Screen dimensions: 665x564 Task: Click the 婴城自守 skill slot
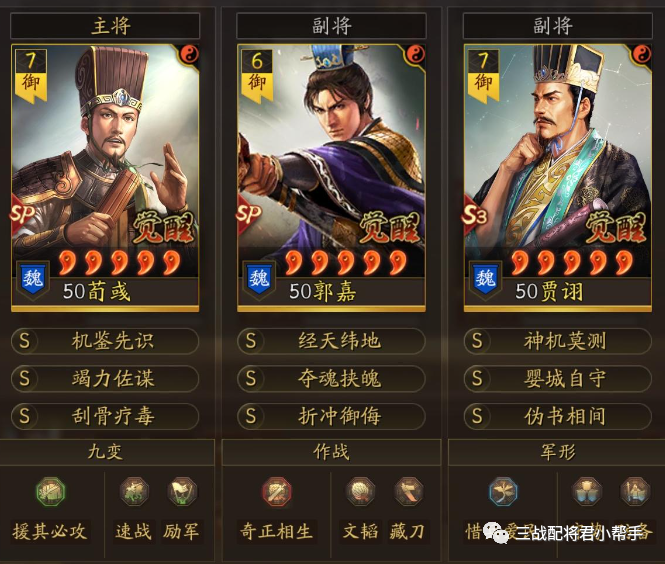557,378
